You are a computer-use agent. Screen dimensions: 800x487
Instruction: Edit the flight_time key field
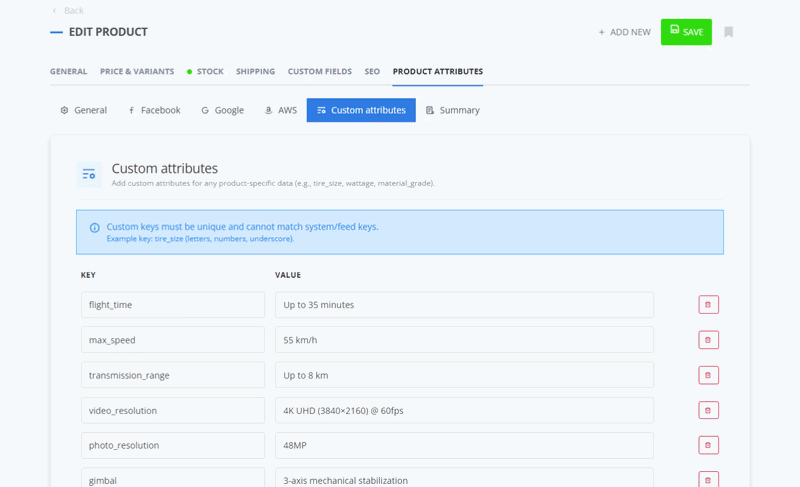(173, 305)
